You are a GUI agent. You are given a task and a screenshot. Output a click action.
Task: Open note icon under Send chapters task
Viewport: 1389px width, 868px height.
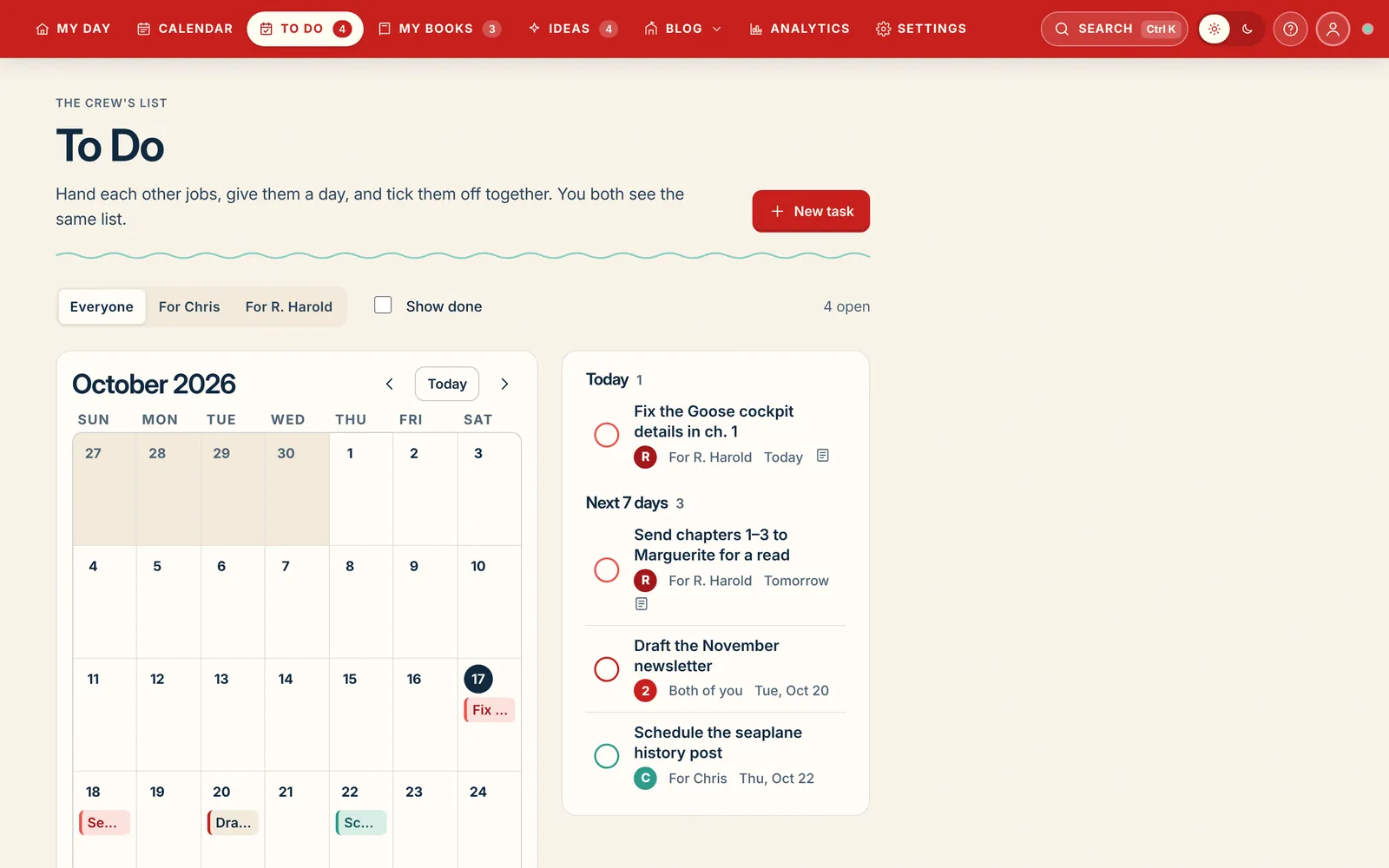pos(642,603)
